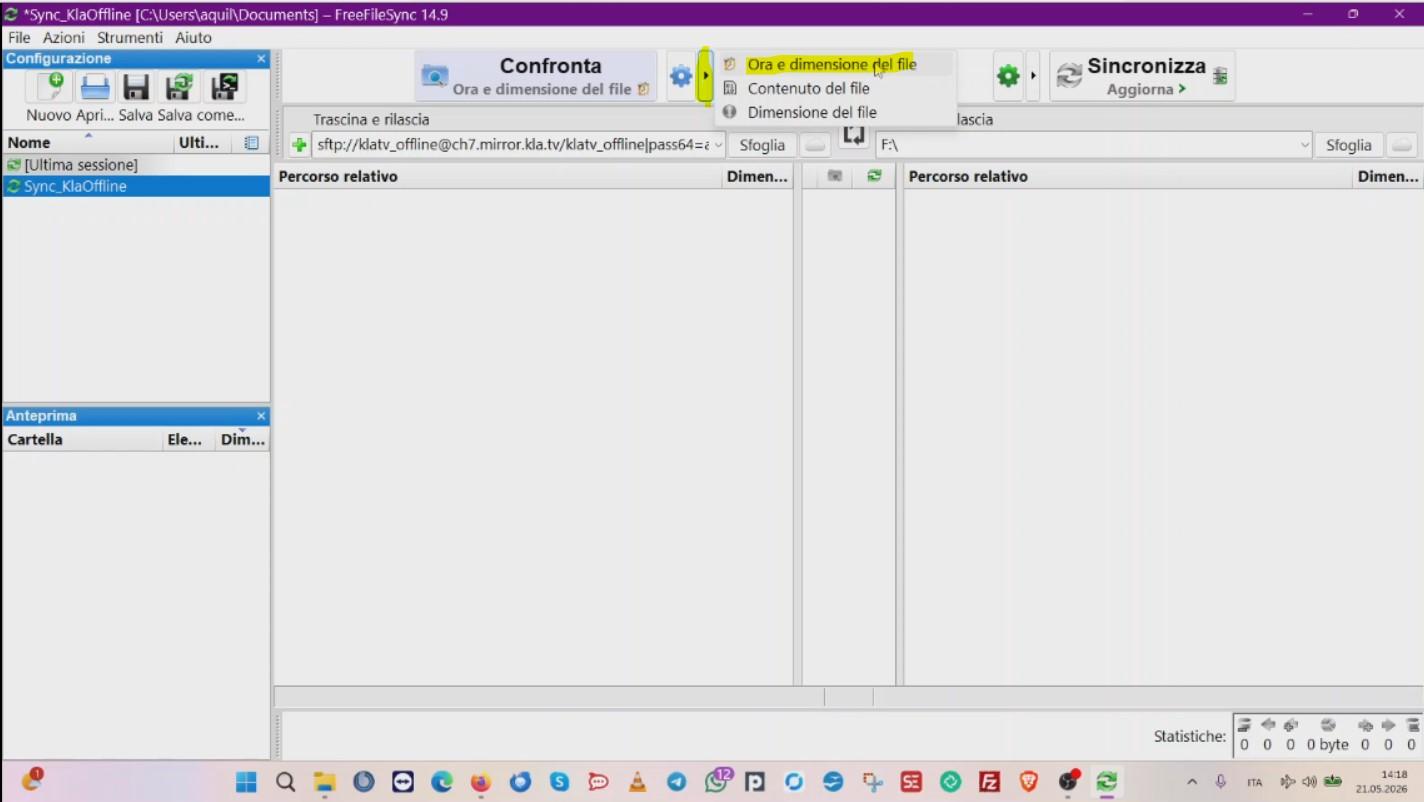Open Skype from taskbar
This screenshot has width=1424, height=802.
[x=559, y=782]
